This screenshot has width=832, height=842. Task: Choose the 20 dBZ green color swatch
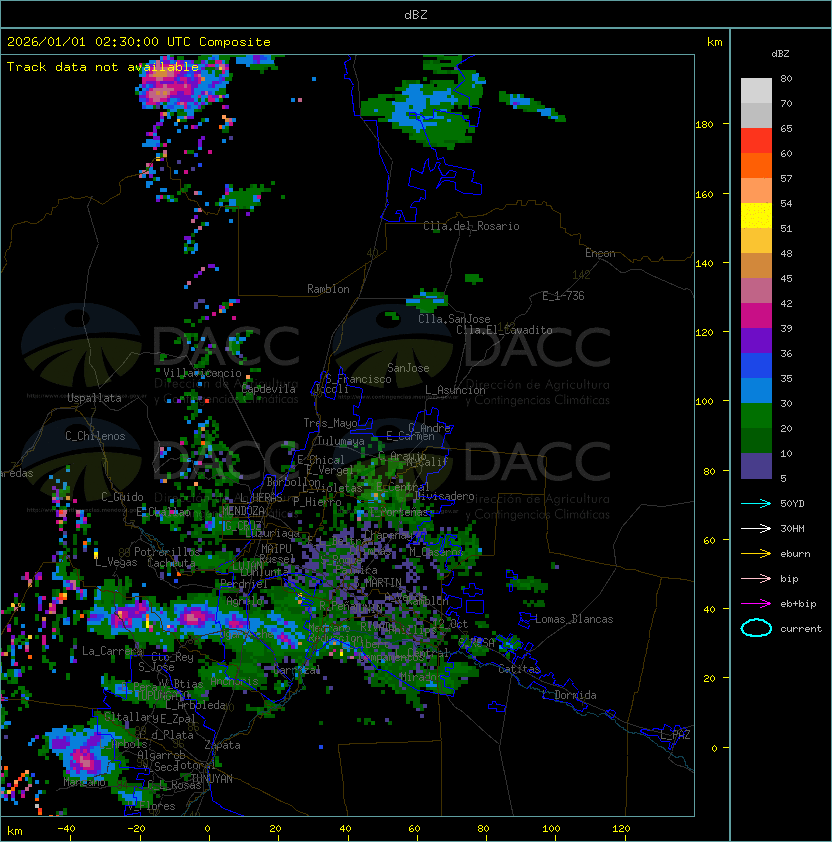756,415
